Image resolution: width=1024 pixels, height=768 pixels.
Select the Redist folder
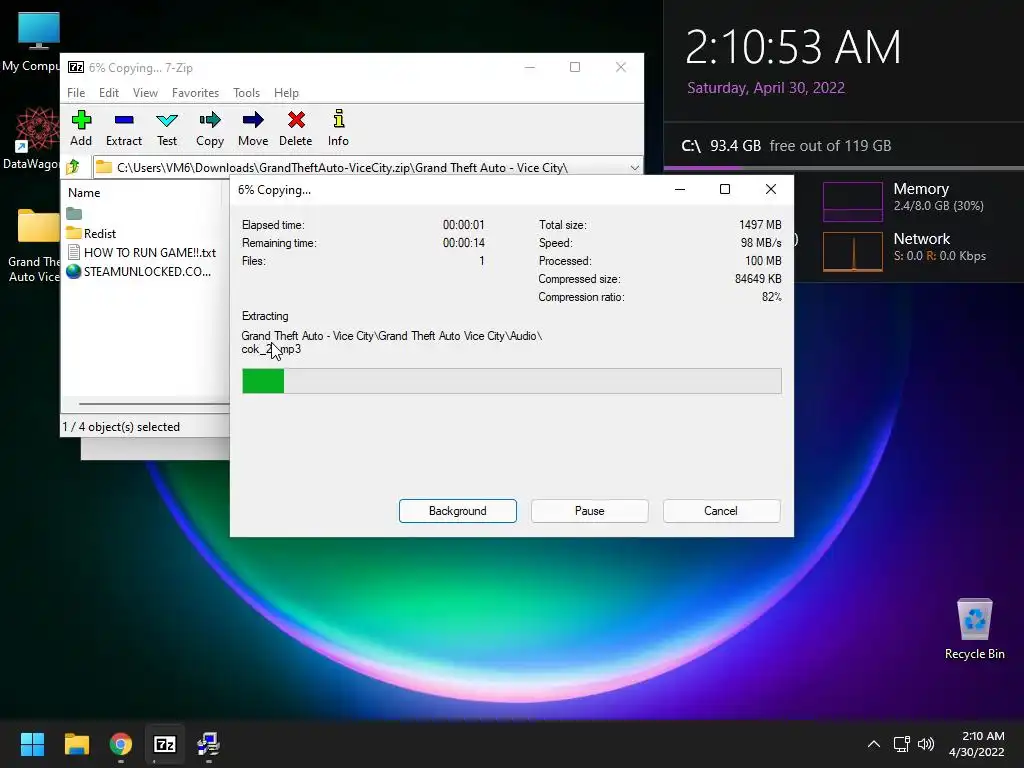click(91, 233)
